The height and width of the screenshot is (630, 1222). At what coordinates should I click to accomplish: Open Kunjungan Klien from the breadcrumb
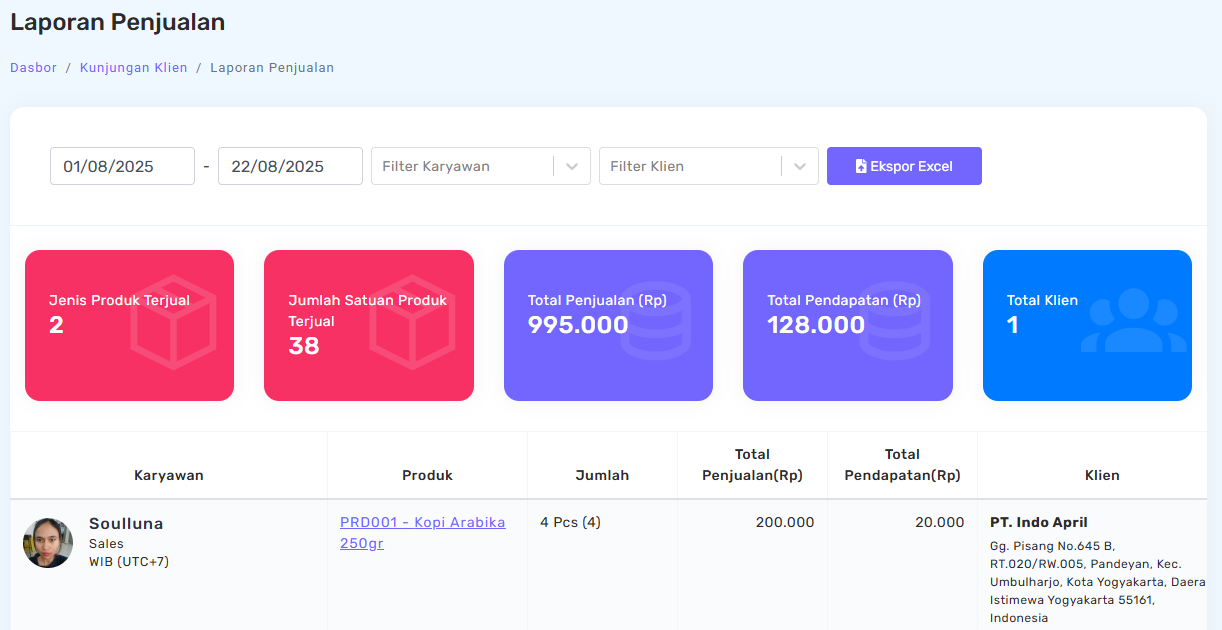[133, 67]
